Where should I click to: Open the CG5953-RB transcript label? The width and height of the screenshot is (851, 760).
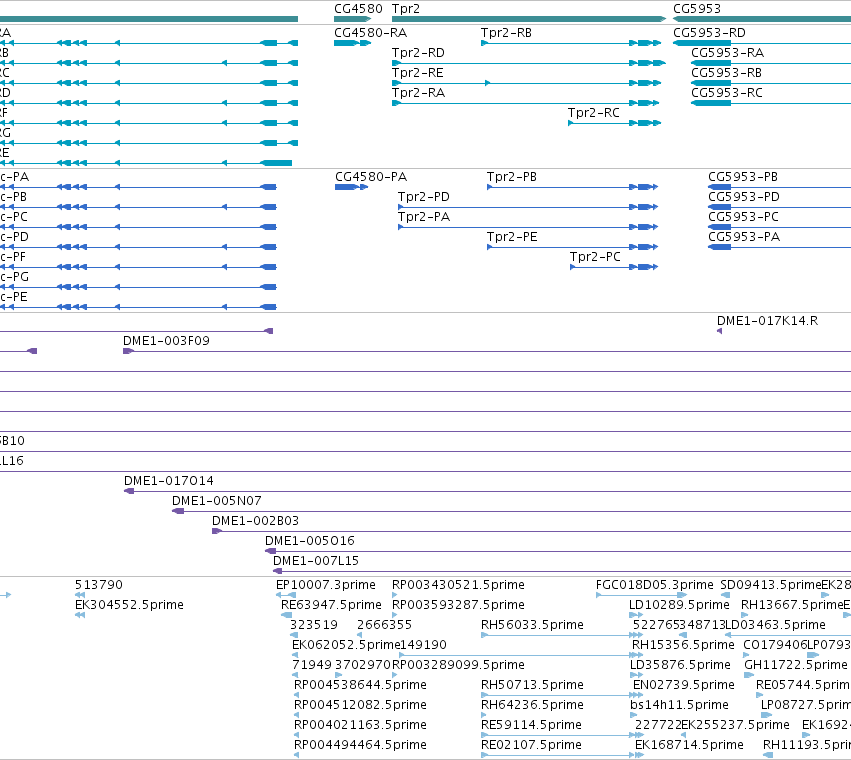point(727,73)
